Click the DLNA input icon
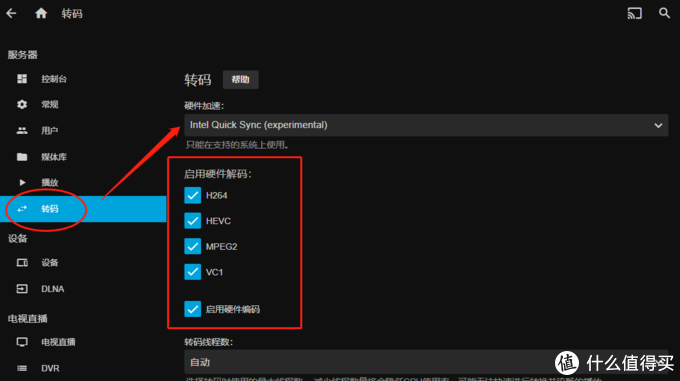 coord(22,289)
